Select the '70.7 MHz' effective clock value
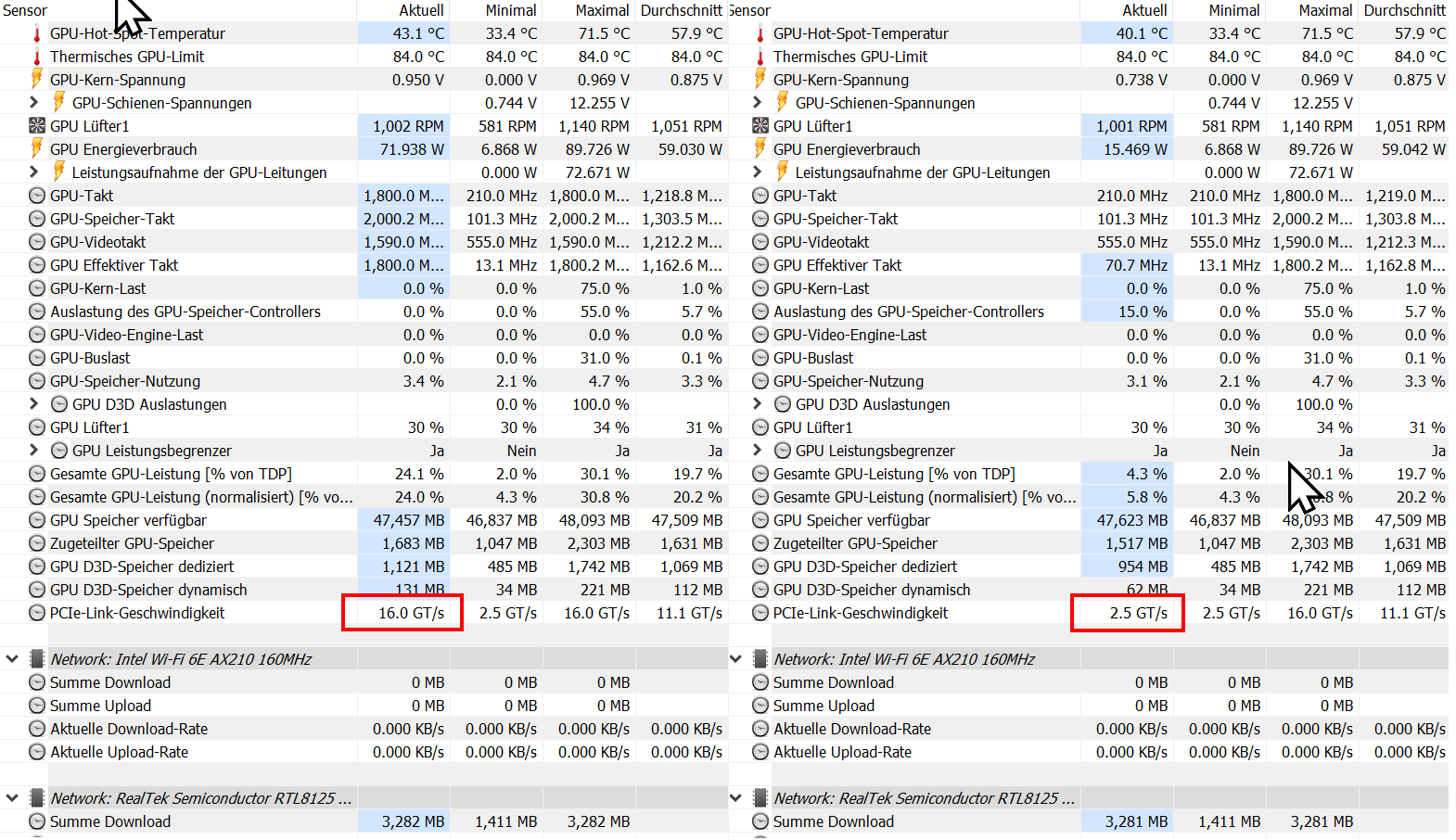The width and height of the screenshot is (1456, 840). pos(1136,265)
